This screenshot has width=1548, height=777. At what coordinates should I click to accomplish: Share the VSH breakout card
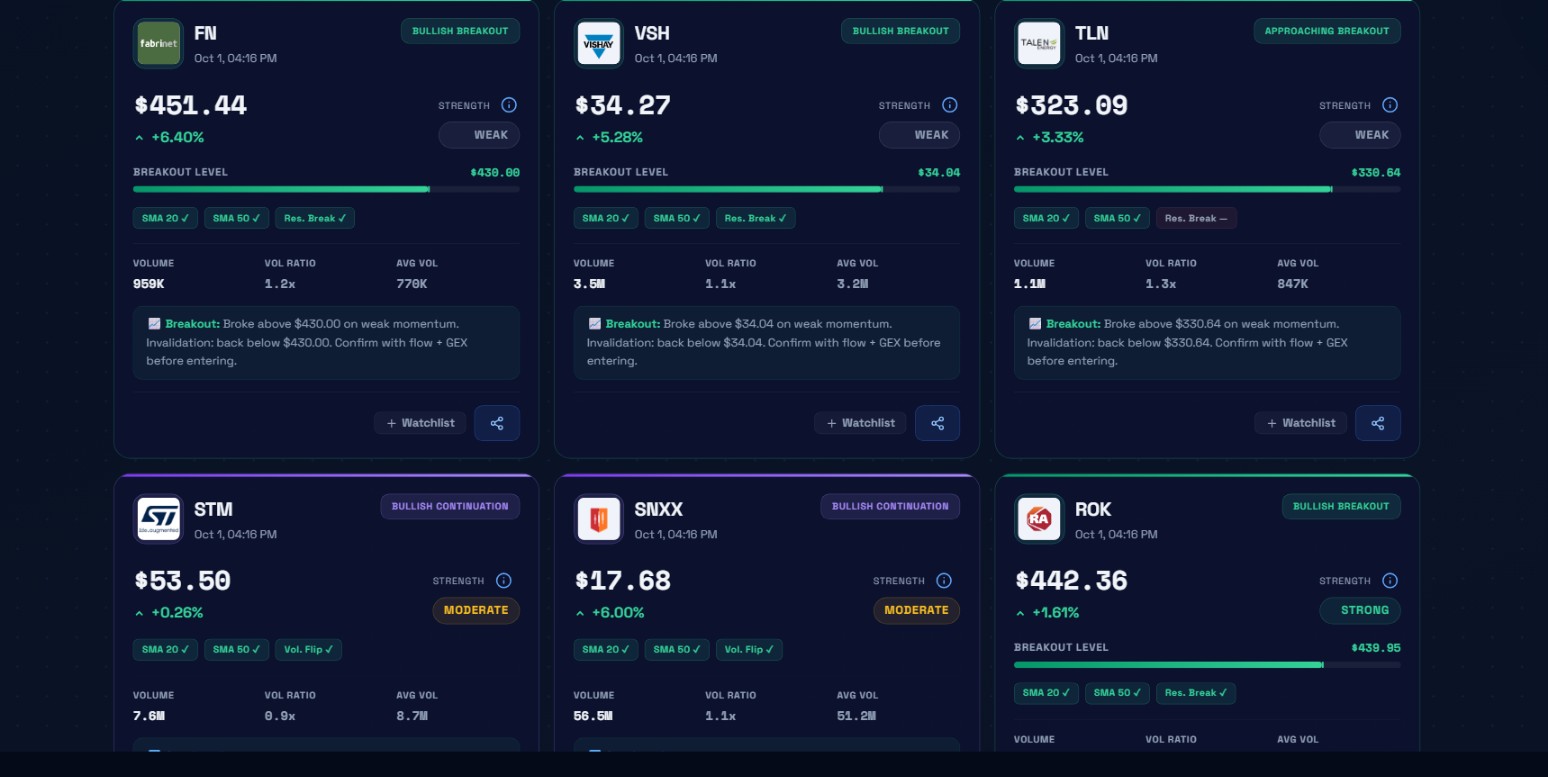(937, 423)
